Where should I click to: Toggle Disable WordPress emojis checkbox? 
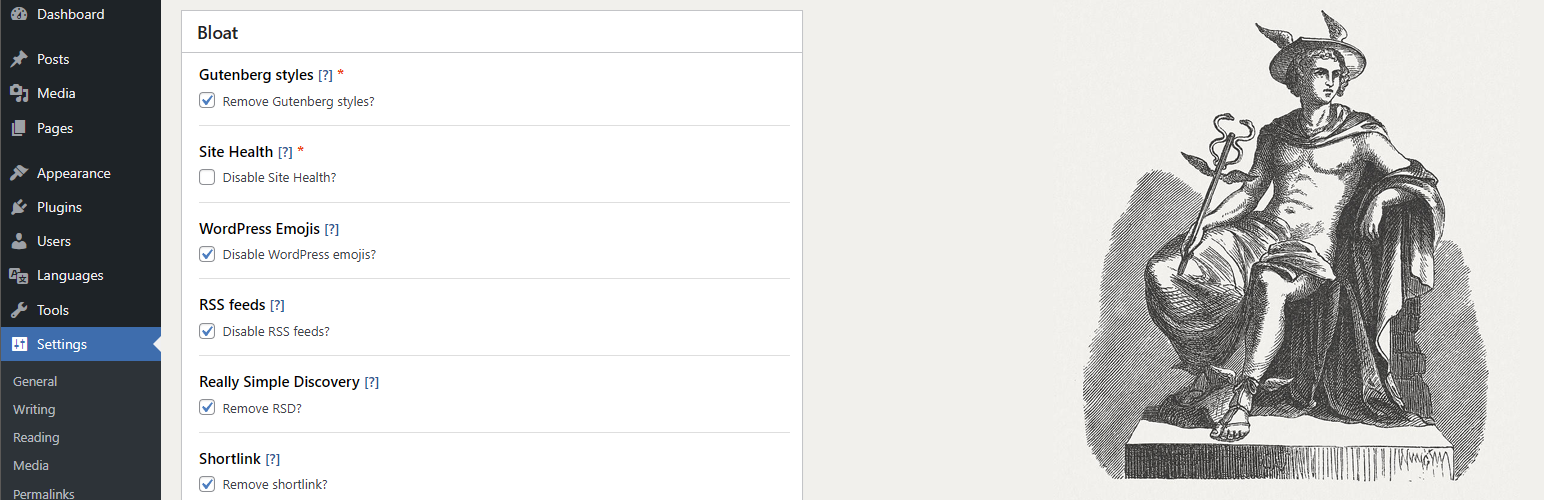click(207, 254)
